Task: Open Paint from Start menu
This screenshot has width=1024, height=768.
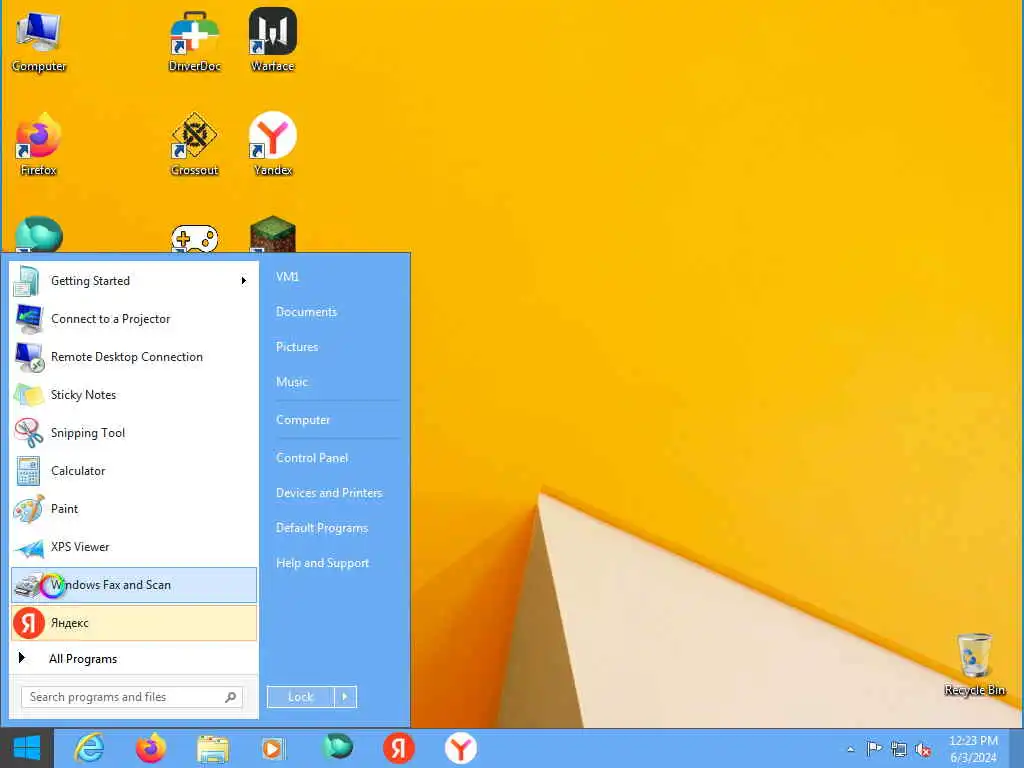Action: pyautogui.click(x=134, y=509)
